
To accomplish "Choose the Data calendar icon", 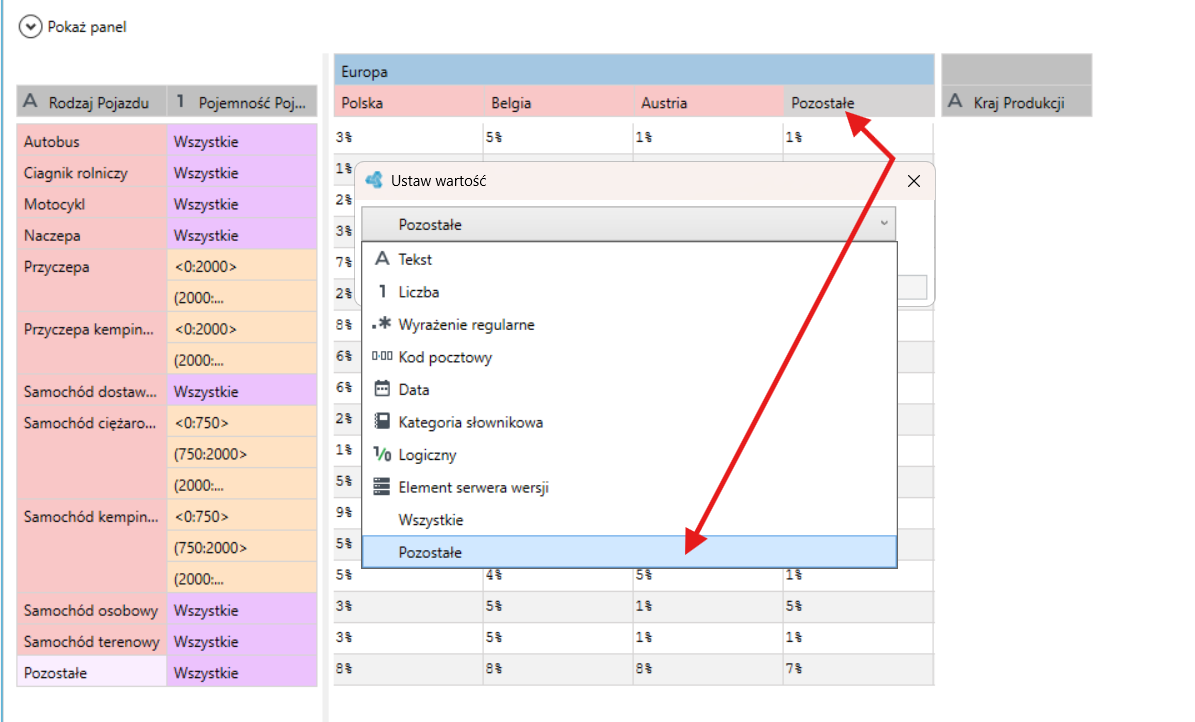I will [x=382, y=389].
